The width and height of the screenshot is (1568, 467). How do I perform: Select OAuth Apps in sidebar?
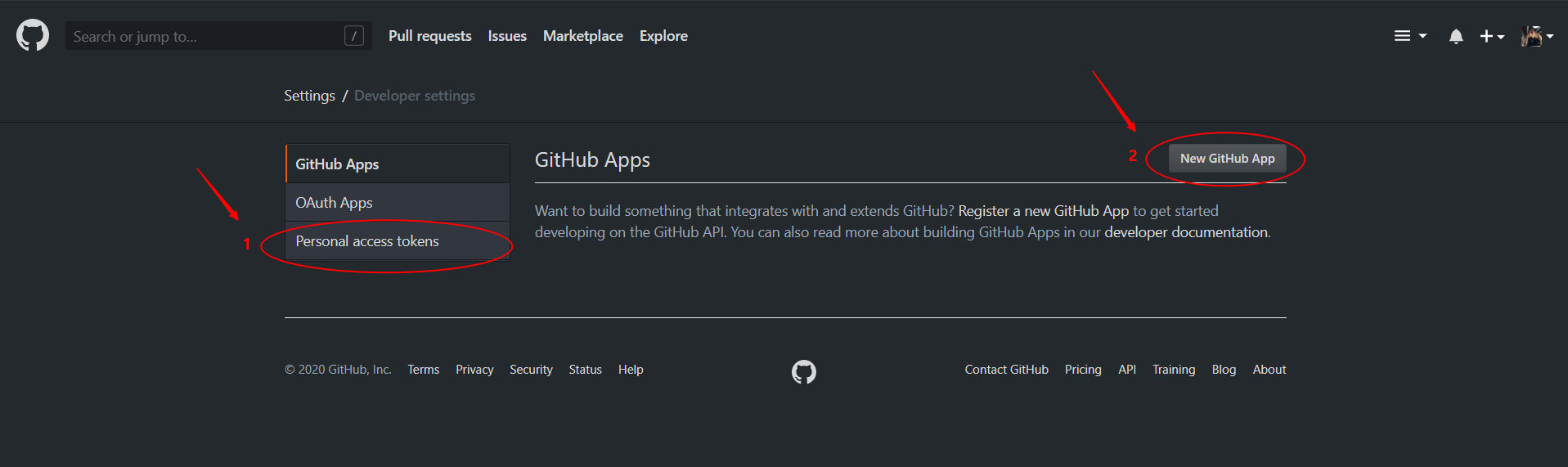point(398,202)
